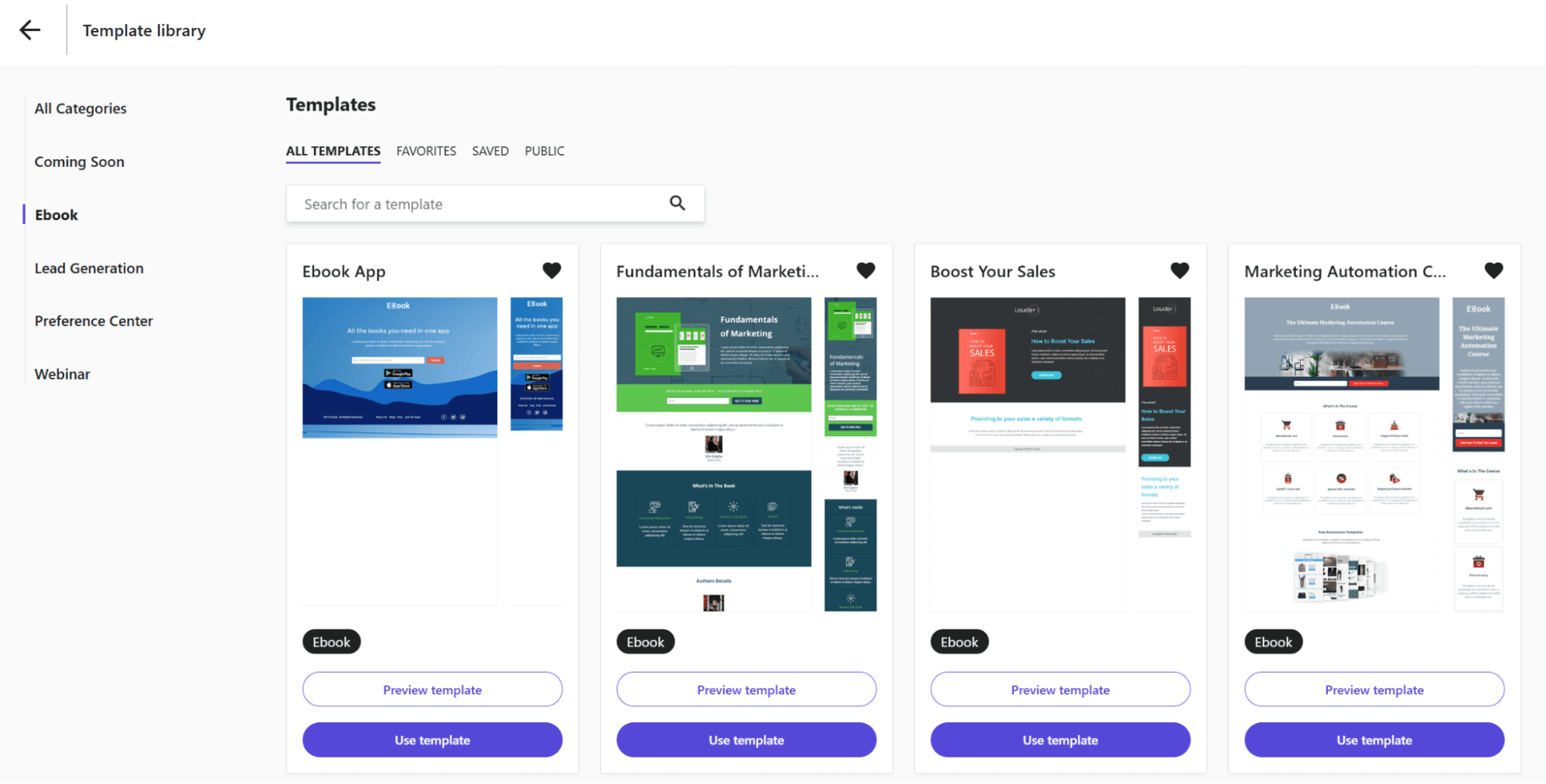1546x784 pixels.
Task: Click Preview template for Ebook App
Action: coord(432,689)
